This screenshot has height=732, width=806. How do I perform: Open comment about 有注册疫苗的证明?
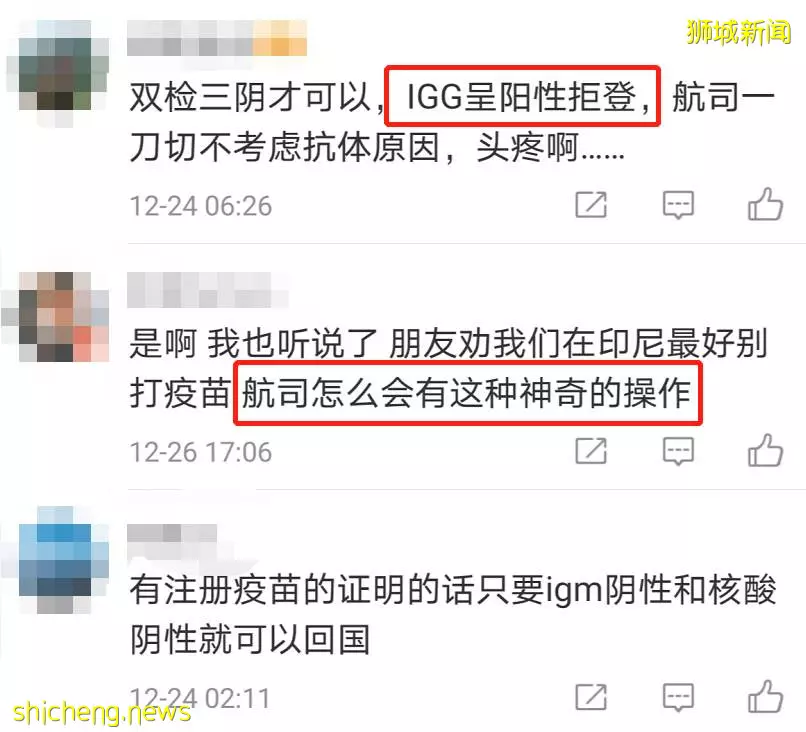pyautogui.click(x=452, y=614)
